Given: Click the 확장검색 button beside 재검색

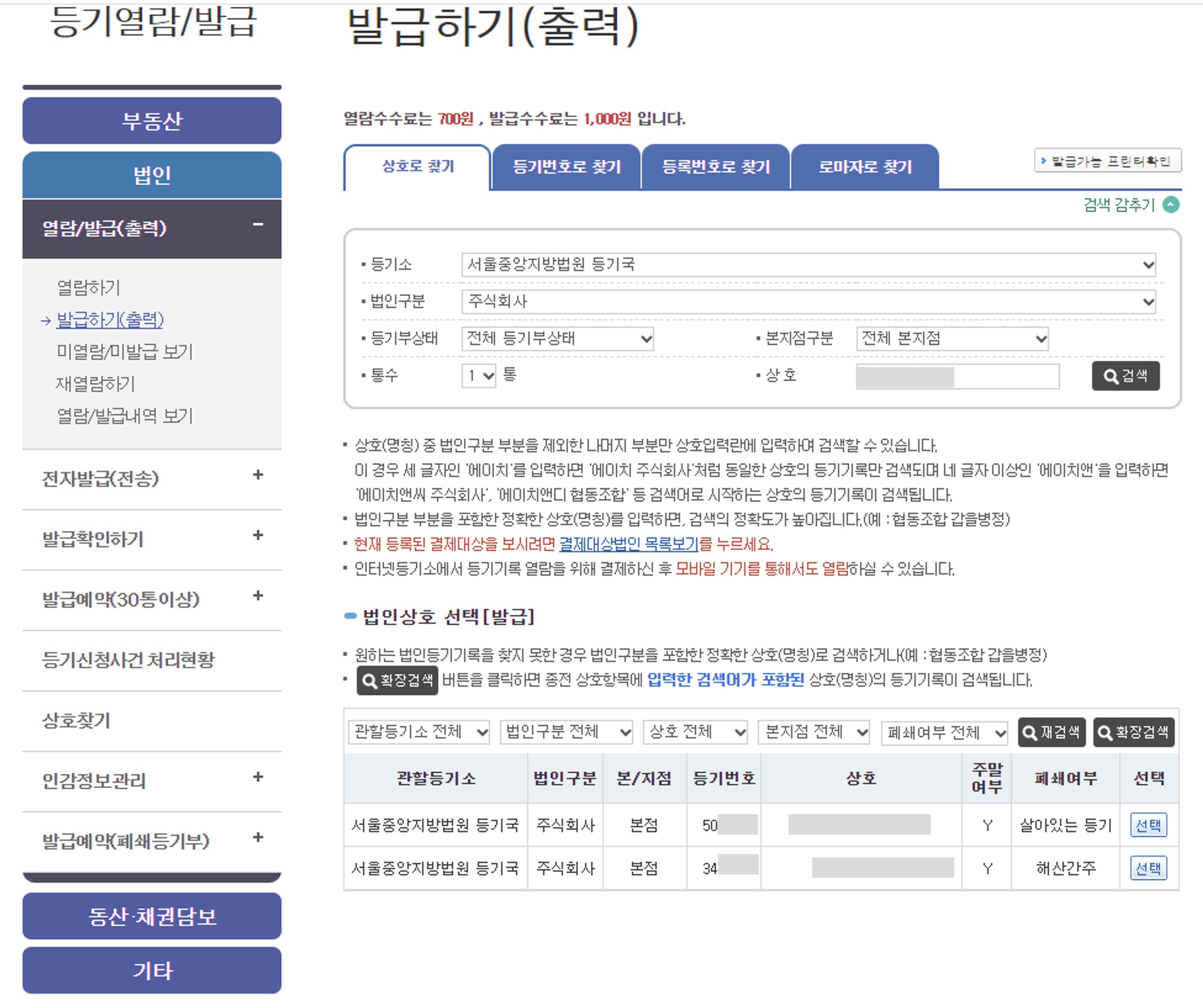Looking at the screenshot, I should (x=1133, y=732).
